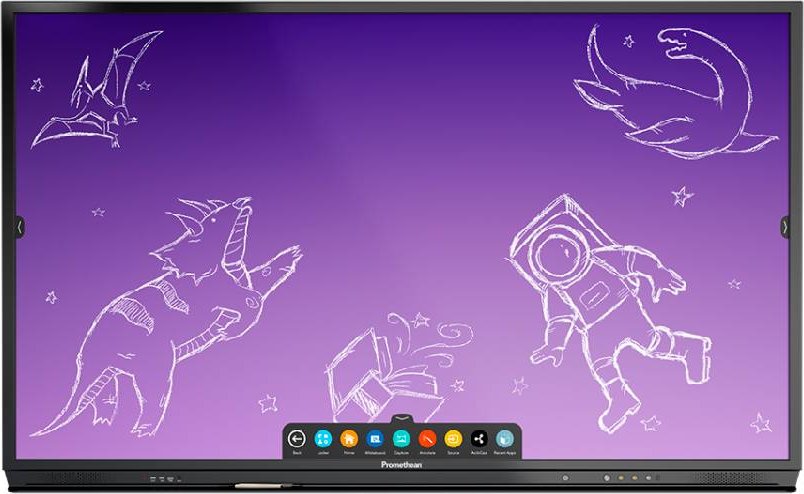Expand the left side panel arrow

[19, 228]
